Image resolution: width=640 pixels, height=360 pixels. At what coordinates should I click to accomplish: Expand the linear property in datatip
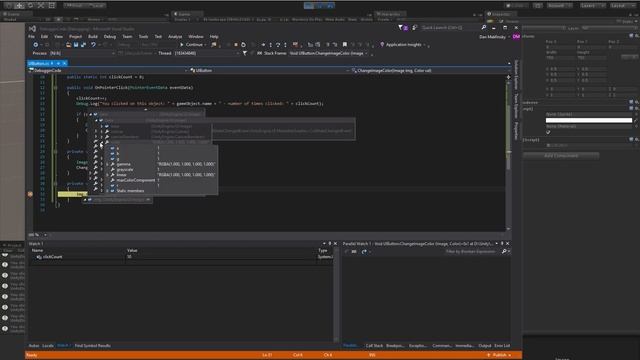click(108, 175)
